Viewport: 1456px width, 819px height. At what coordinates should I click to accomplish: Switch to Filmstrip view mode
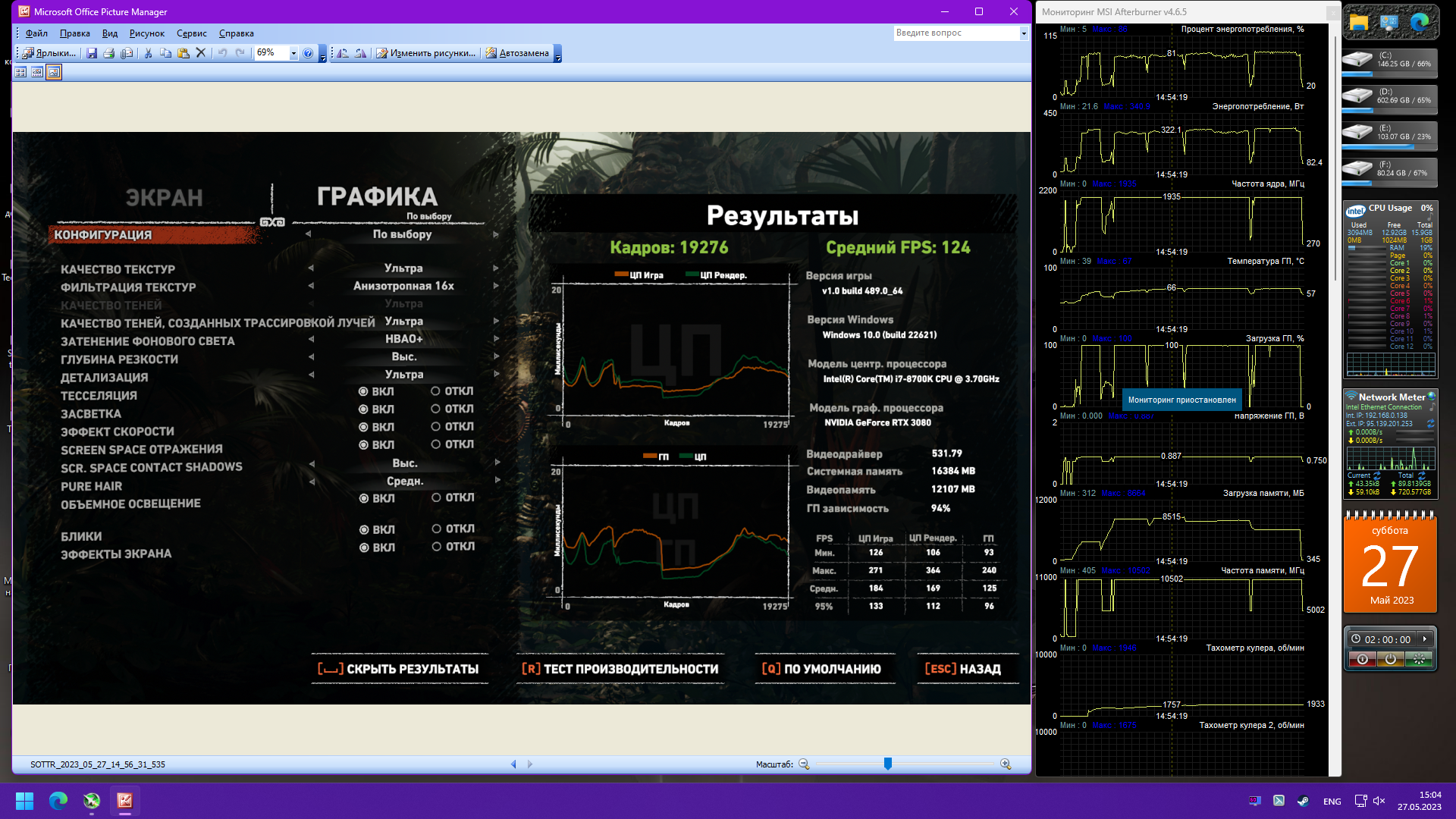[x=36, y=72]
